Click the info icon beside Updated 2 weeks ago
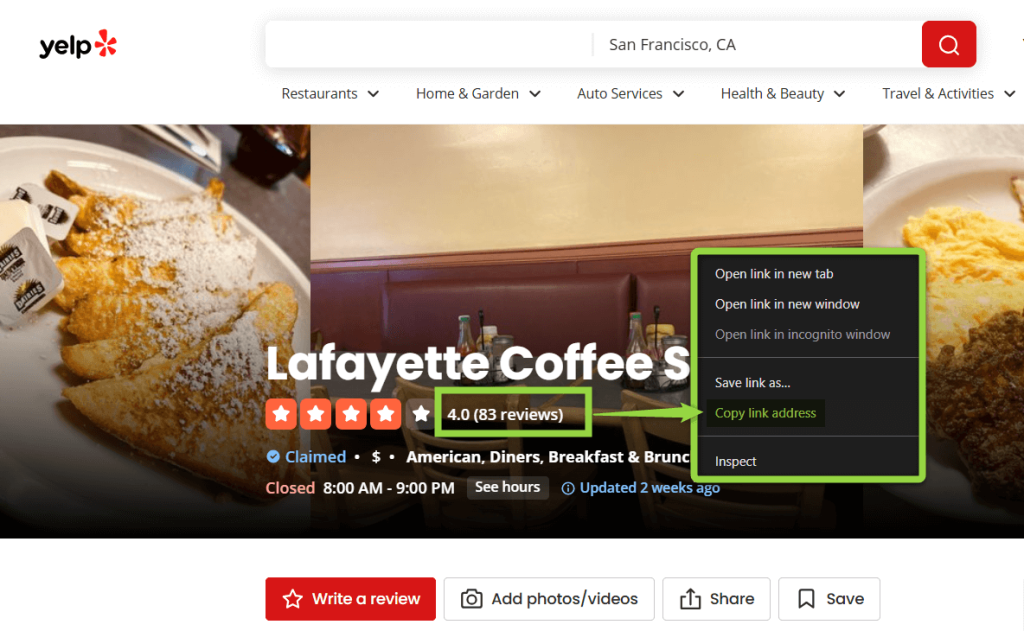 tap(568, 488)
